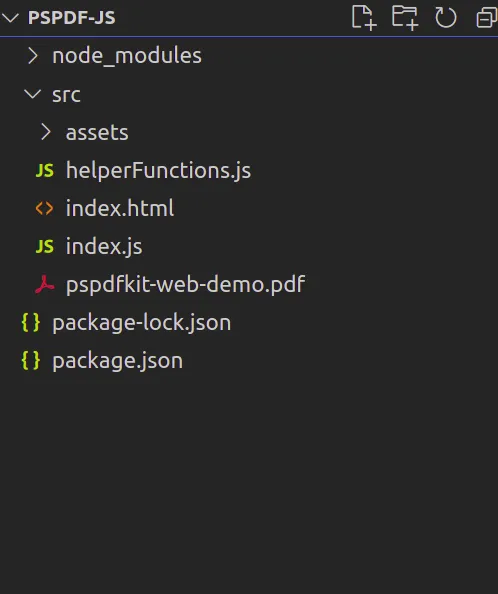Expand the node_modules folder chevron
Image resolution: width=498 pixels, height=594 pixels.
coord(33,56)
